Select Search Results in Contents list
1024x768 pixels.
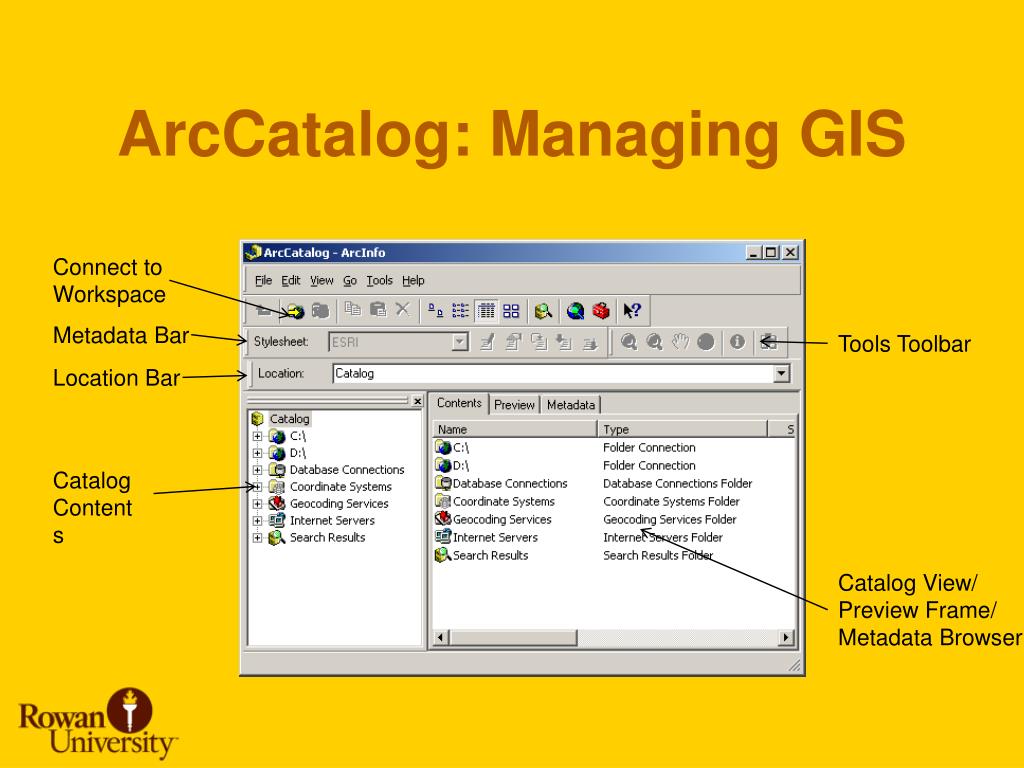pos(490,555)
